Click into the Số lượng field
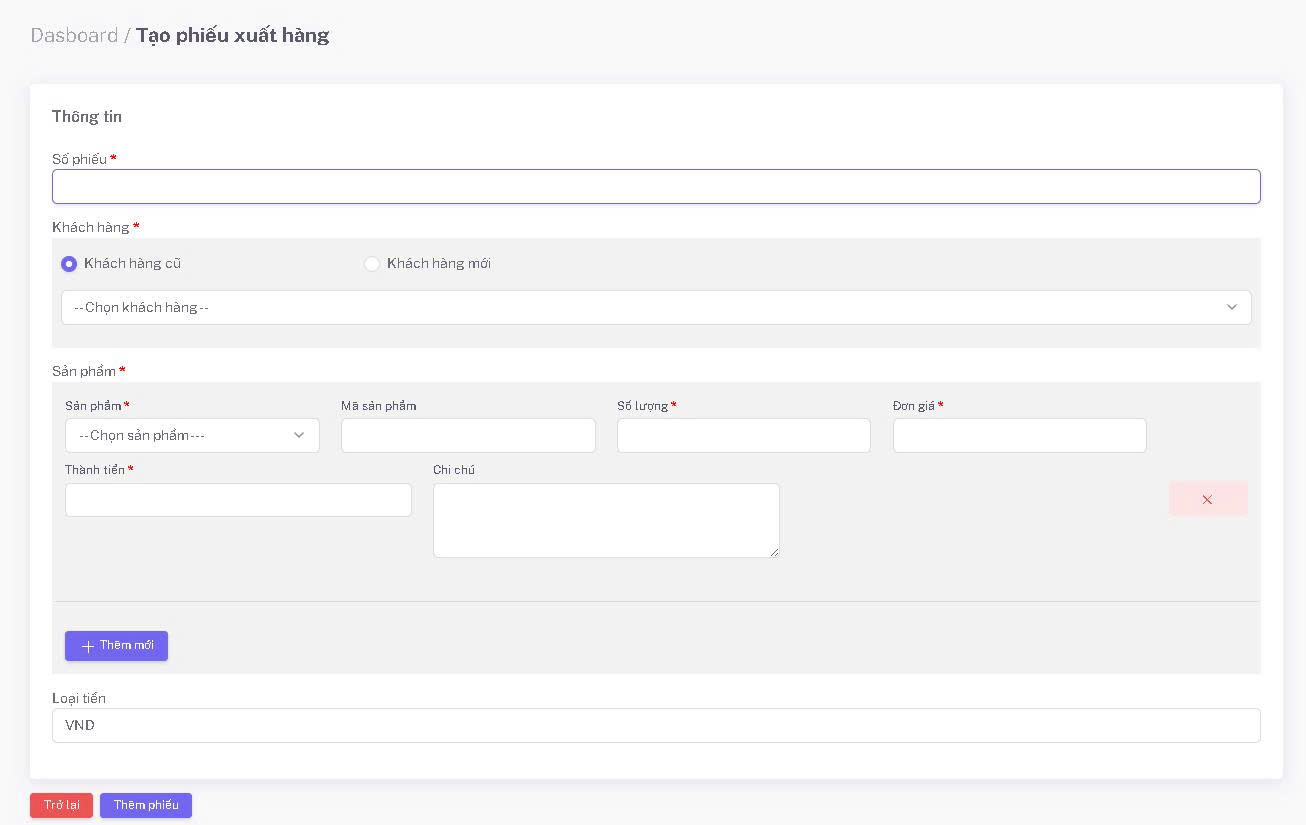 pyautogui.click(x=743, y=435)
